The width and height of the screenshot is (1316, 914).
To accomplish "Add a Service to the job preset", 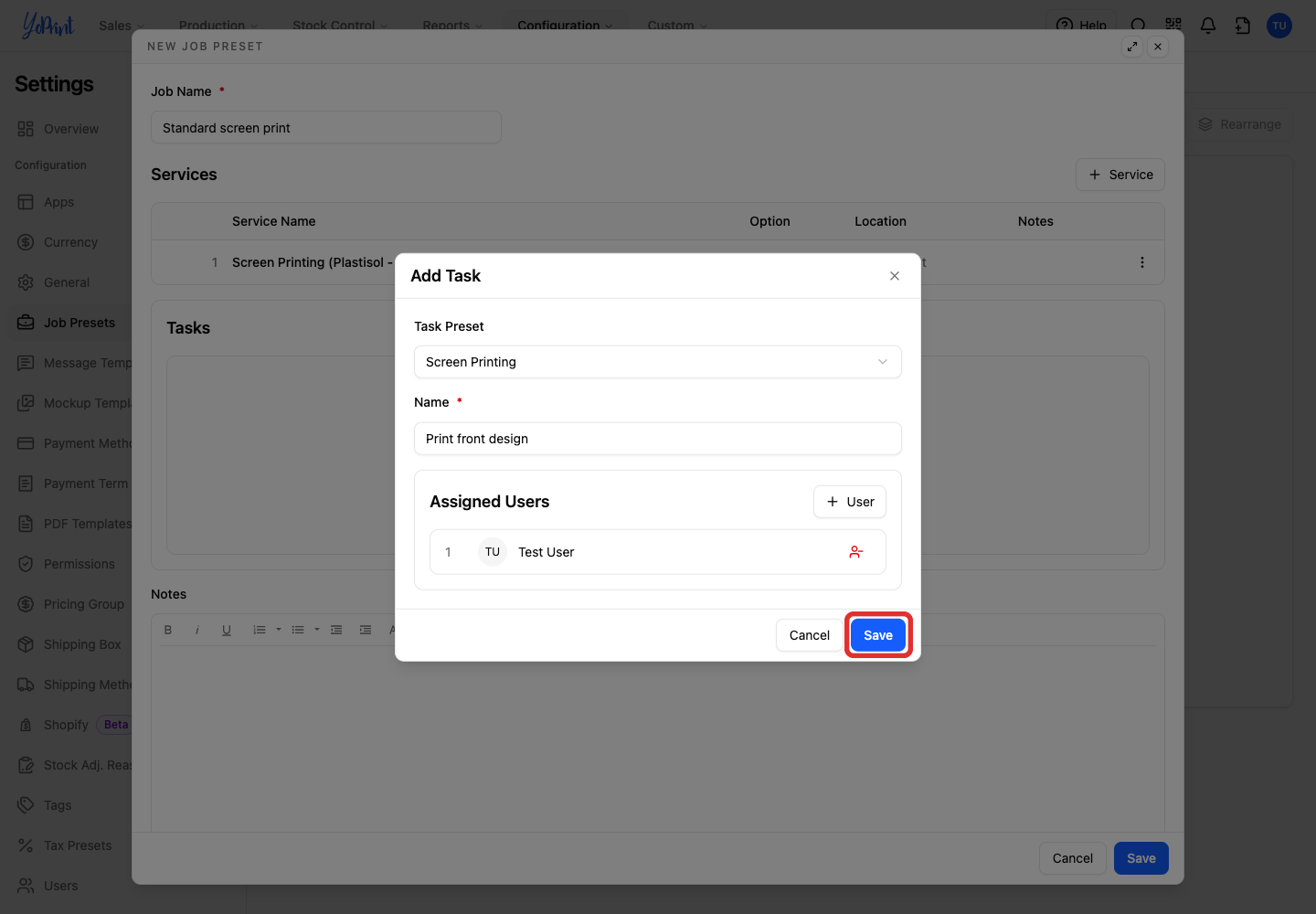I will [1120, 175].
